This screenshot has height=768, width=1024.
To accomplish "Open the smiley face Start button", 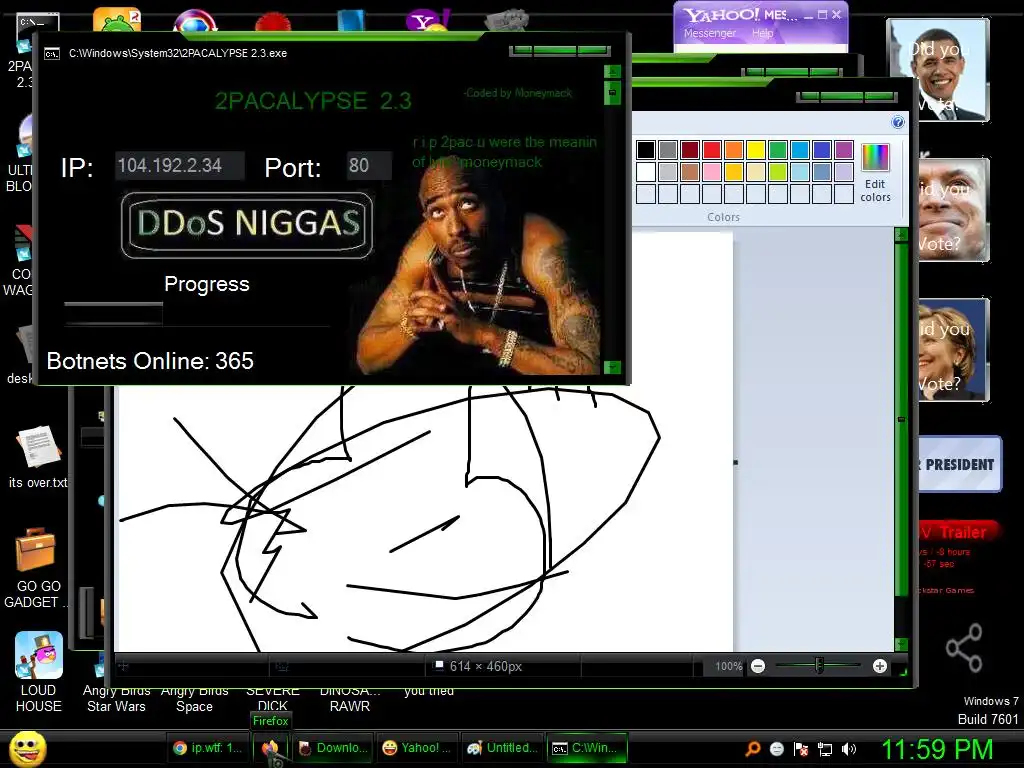I will pos(27,748).
